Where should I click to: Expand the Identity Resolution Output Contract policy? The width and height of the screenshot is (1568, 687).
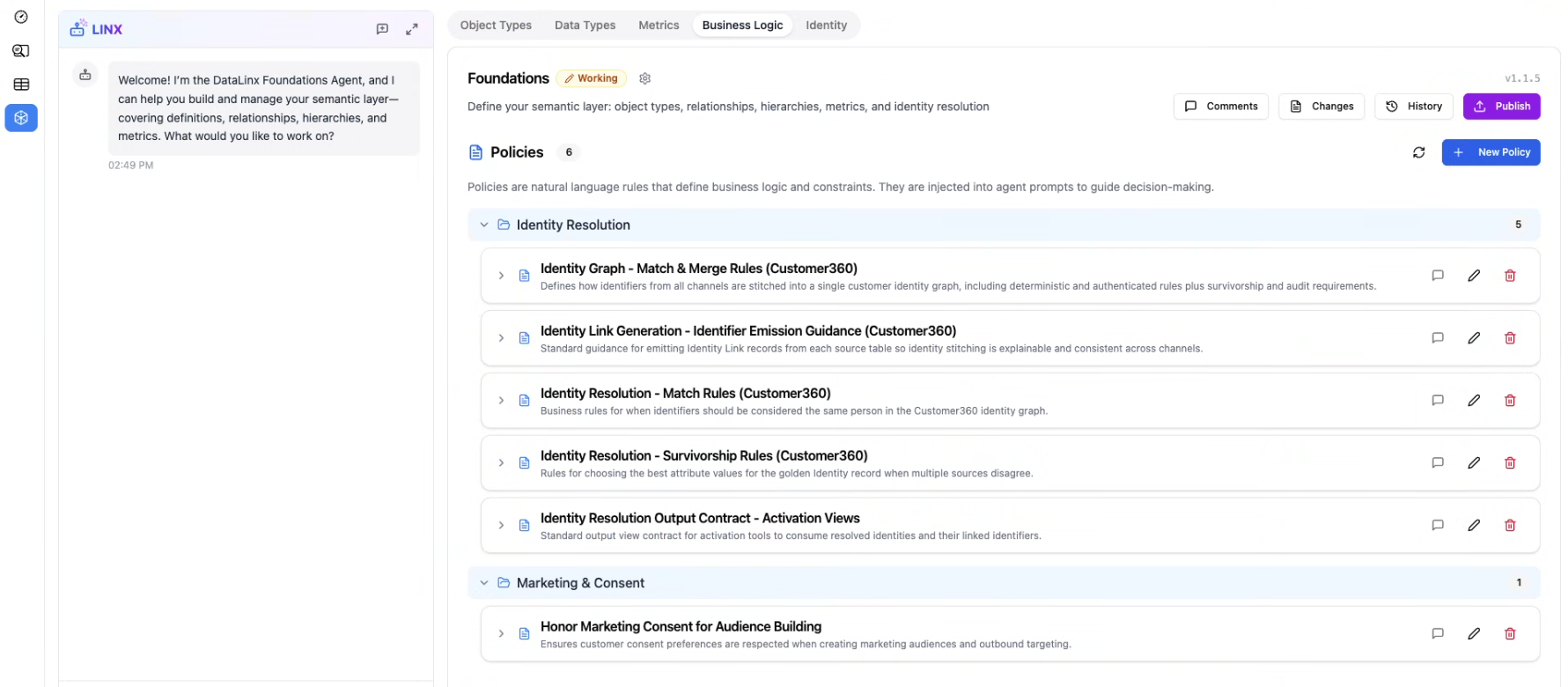coord(501,526)
